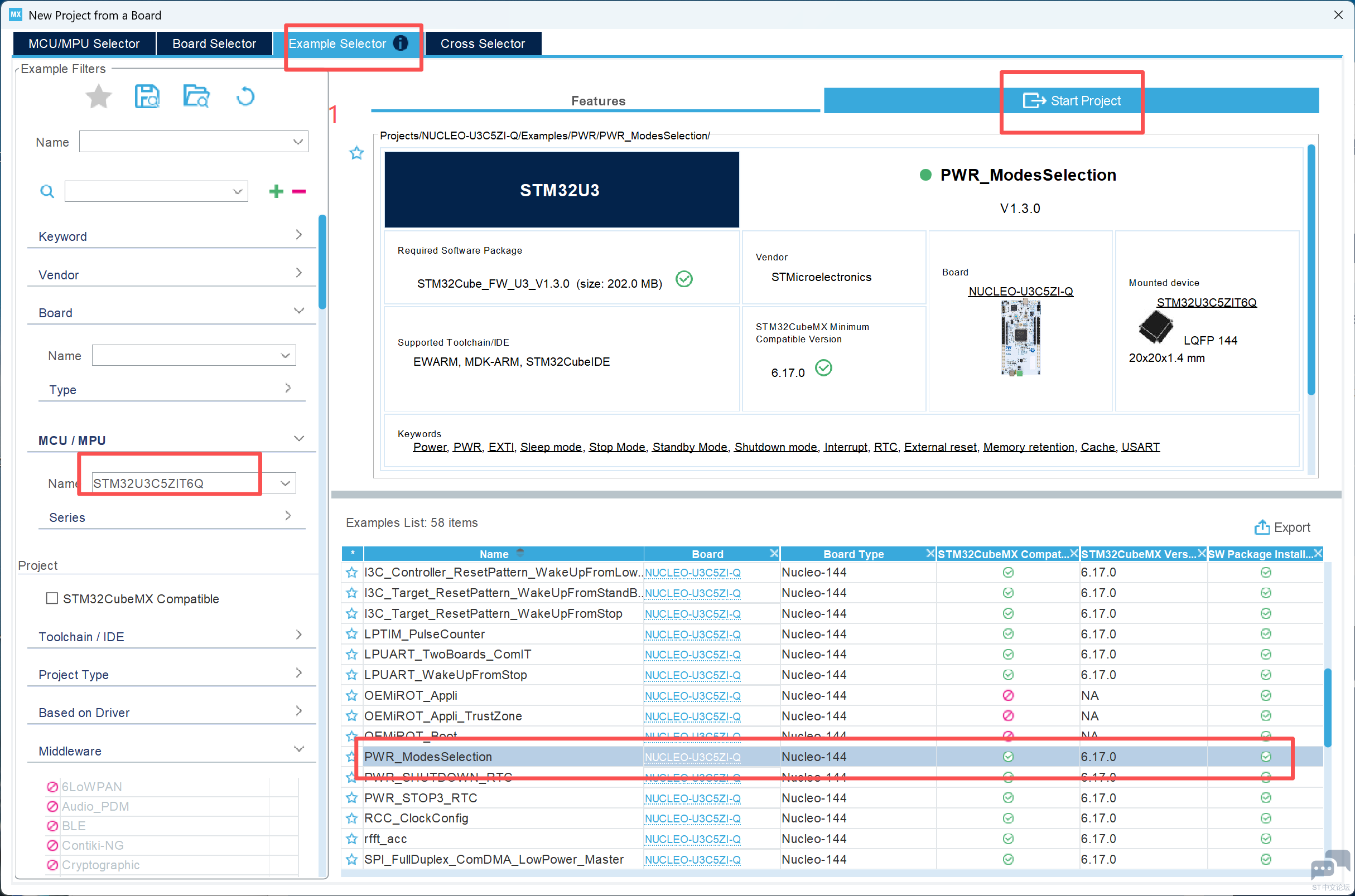The height and width of the screenshot is (896, 1355).
Task: Favorite the example with the star beside the path
Action: point(356,153)
